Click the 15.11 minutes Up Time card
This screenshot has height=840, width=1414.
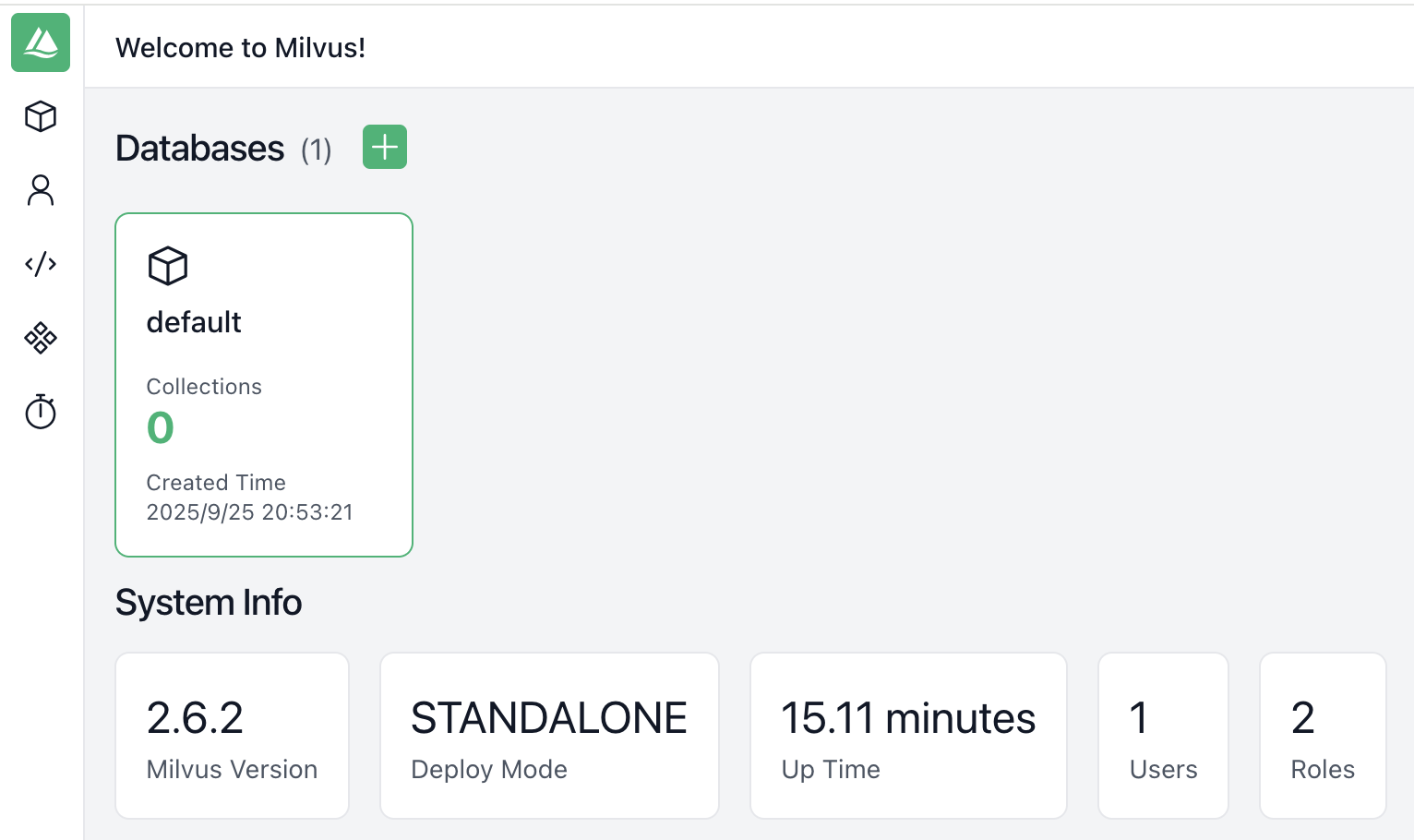pyautogui.click(x=908, y=736)
